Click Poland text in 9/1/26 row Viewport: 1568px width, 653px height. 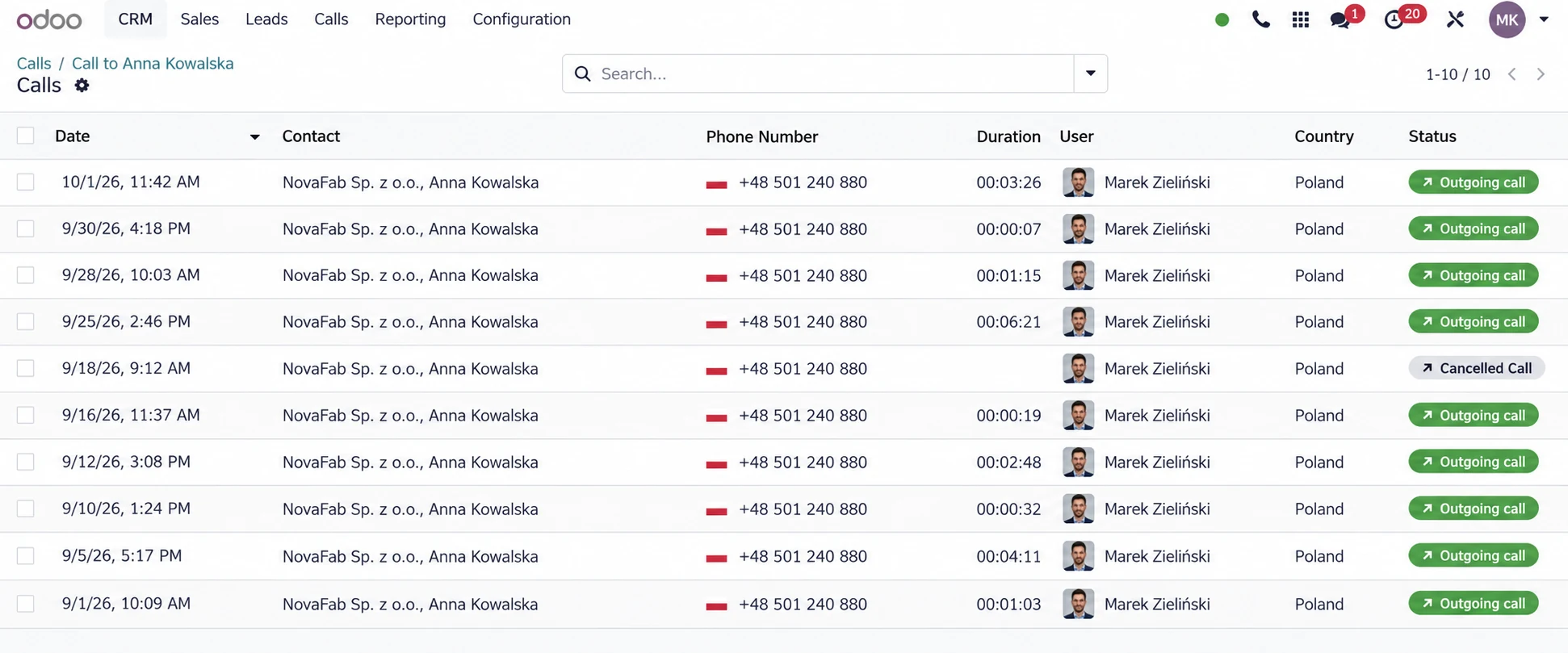(1319, 604)
